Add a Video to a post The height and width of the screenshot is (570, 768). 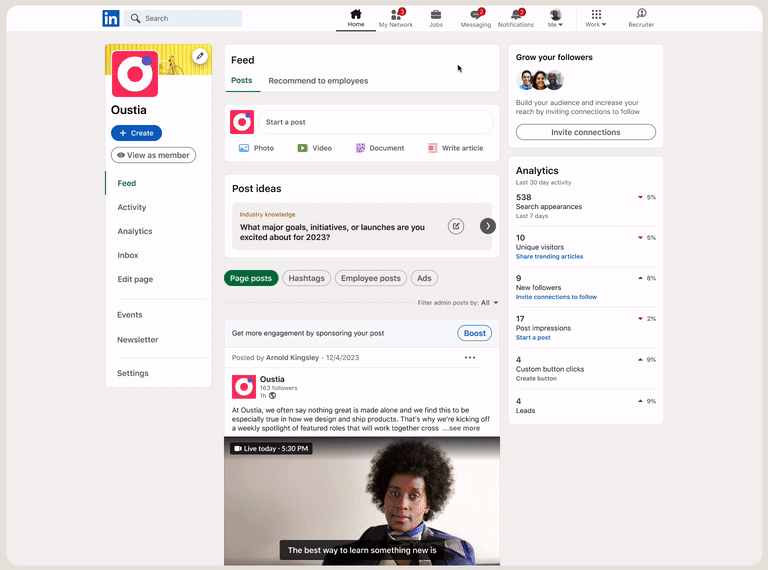[314, 148]
